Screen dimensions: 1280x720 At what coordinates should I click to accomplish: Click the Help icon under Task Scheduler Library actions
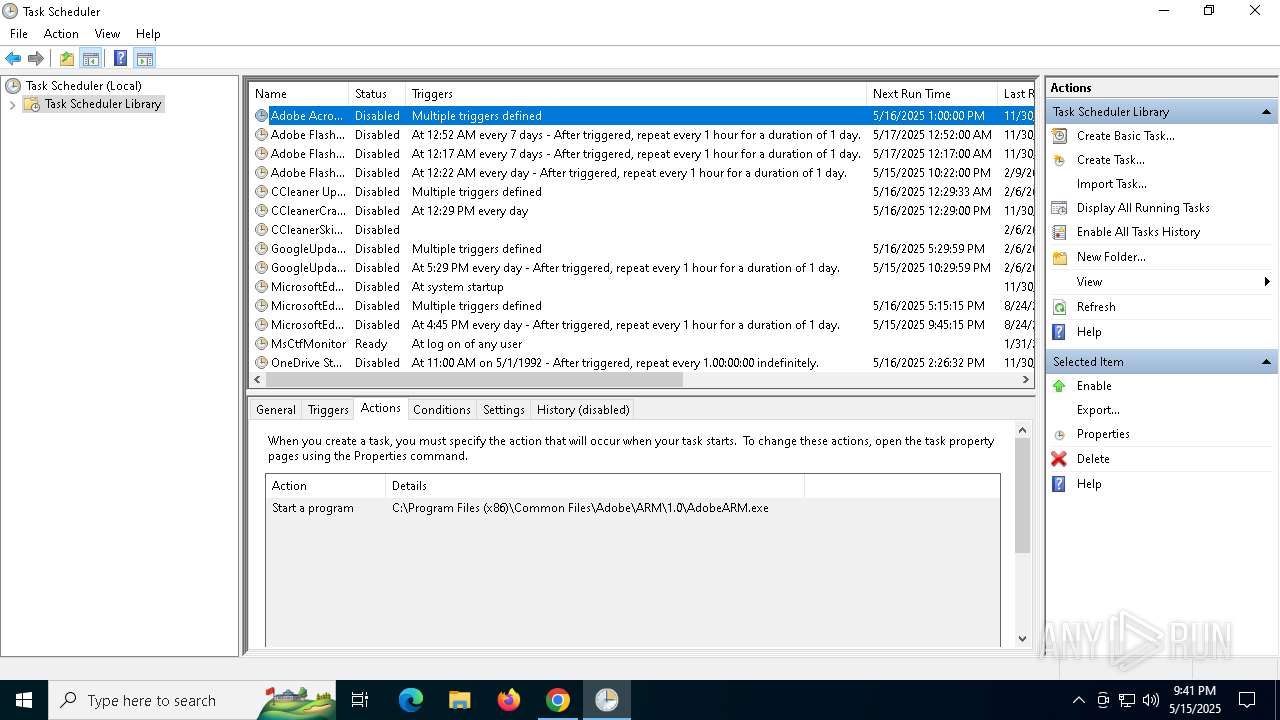coord(1059,332)
